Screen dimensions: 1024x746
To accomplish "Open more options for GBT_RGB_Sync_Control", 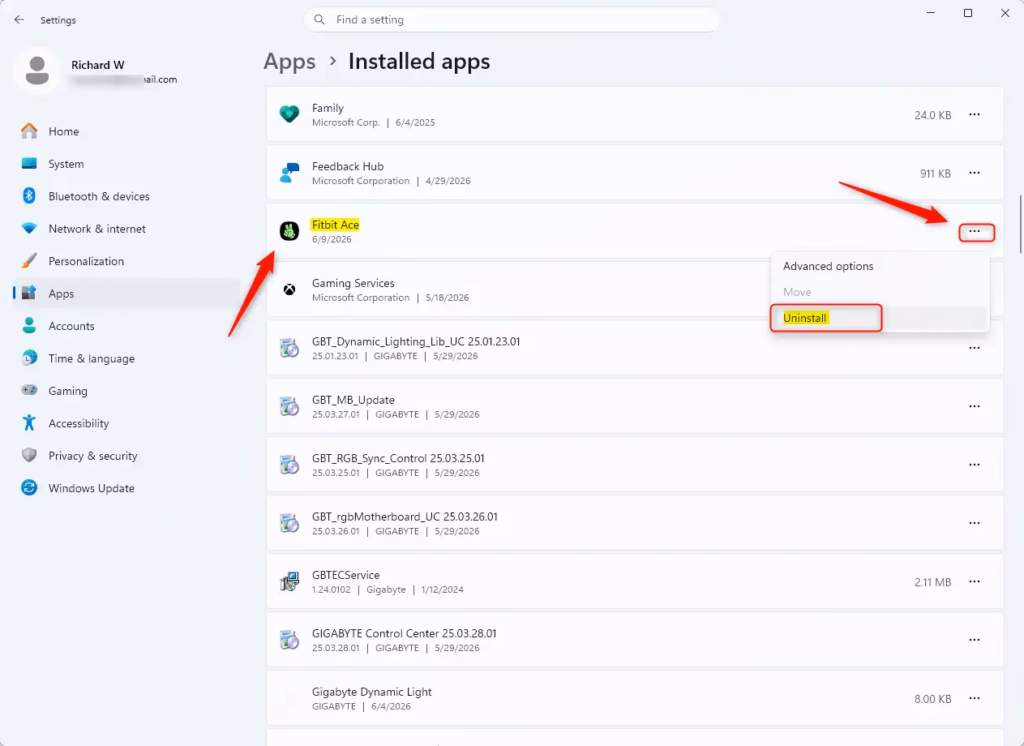I will [974, 464].
